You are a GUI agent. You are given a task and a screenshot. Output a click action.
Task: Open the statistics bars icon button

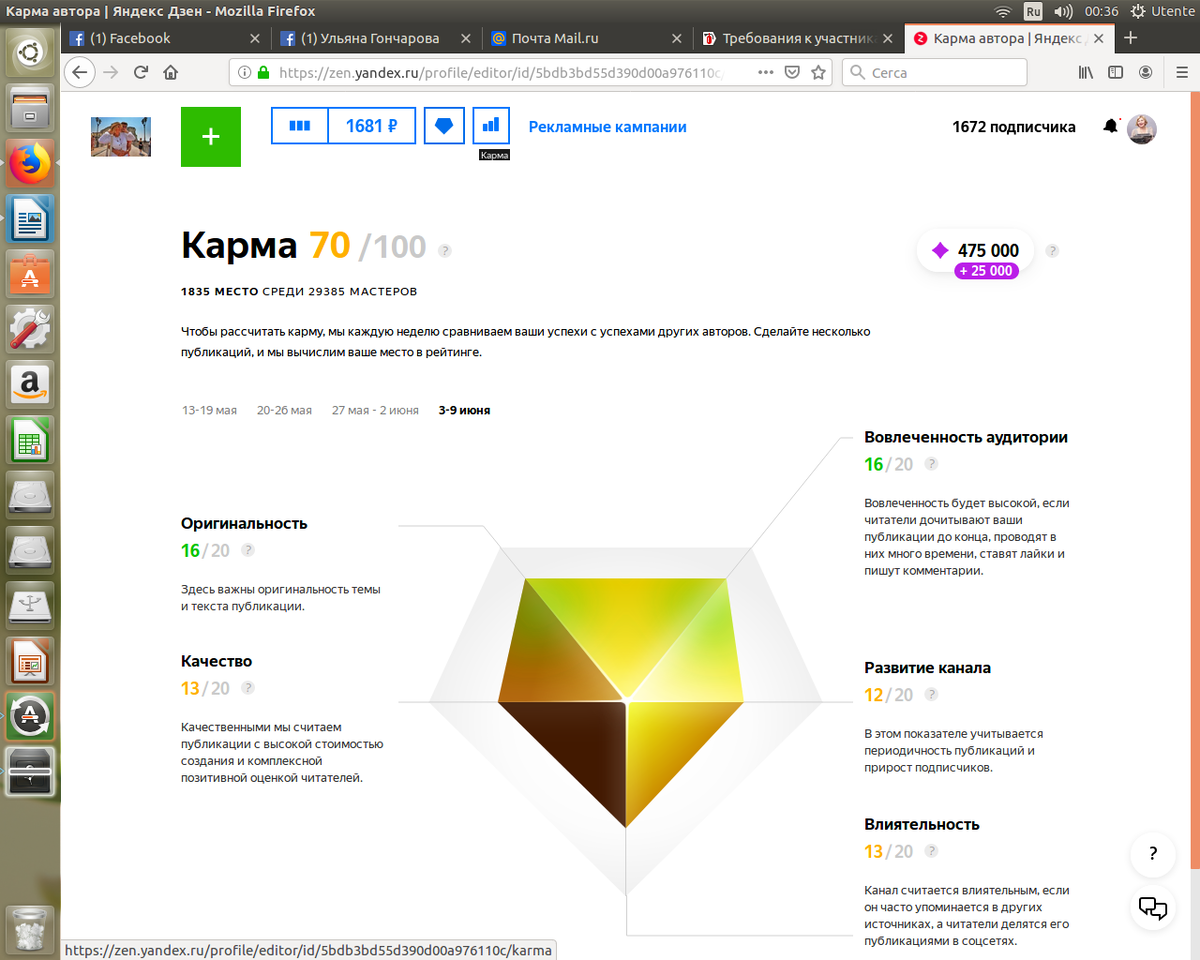coord(300,126)
